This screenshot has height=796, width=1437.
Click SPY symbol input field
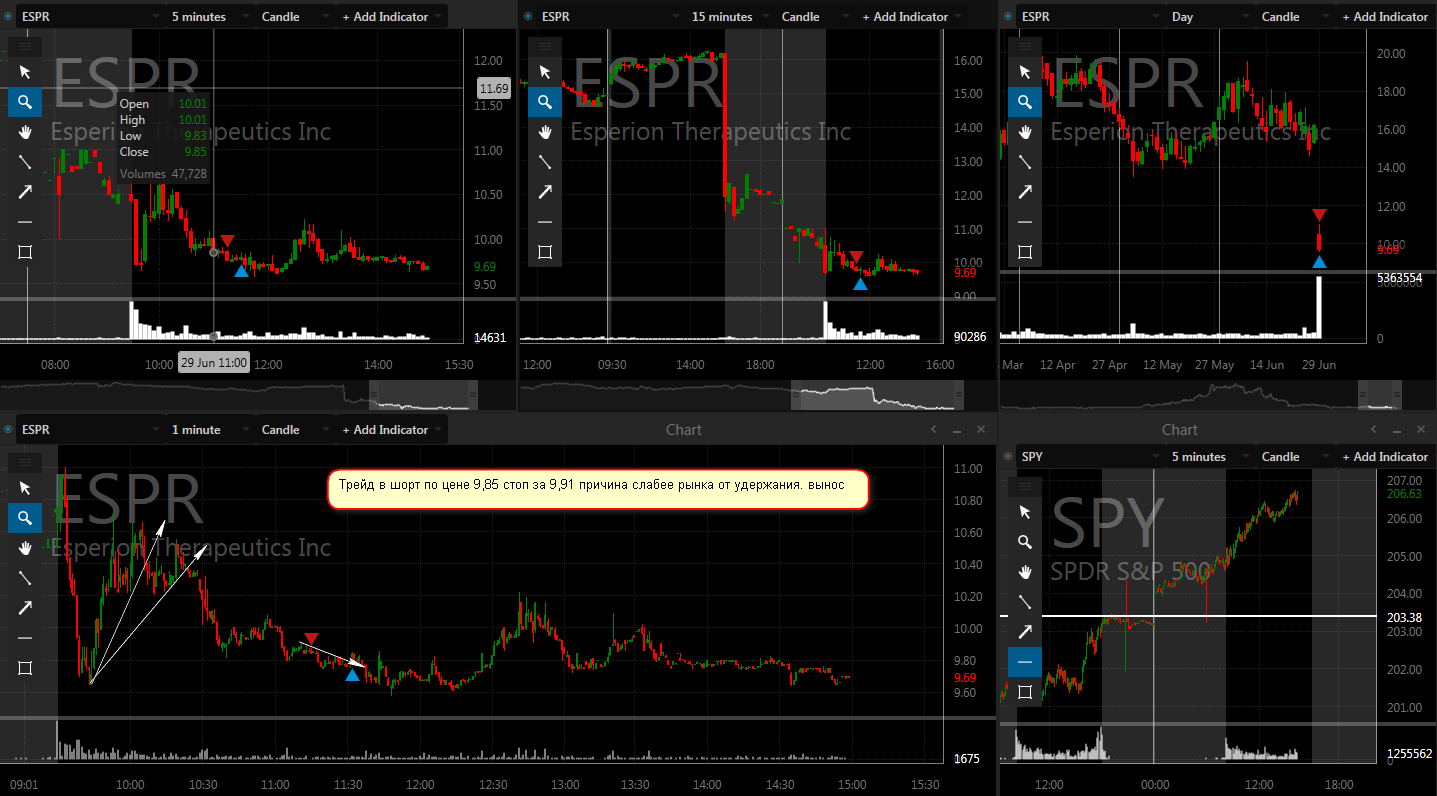coord(1091,457)
